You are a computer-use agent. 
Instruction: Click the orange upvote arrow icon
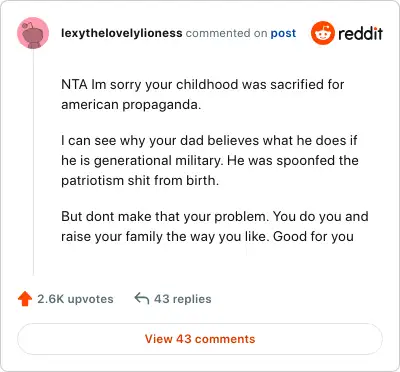[25, 299]
